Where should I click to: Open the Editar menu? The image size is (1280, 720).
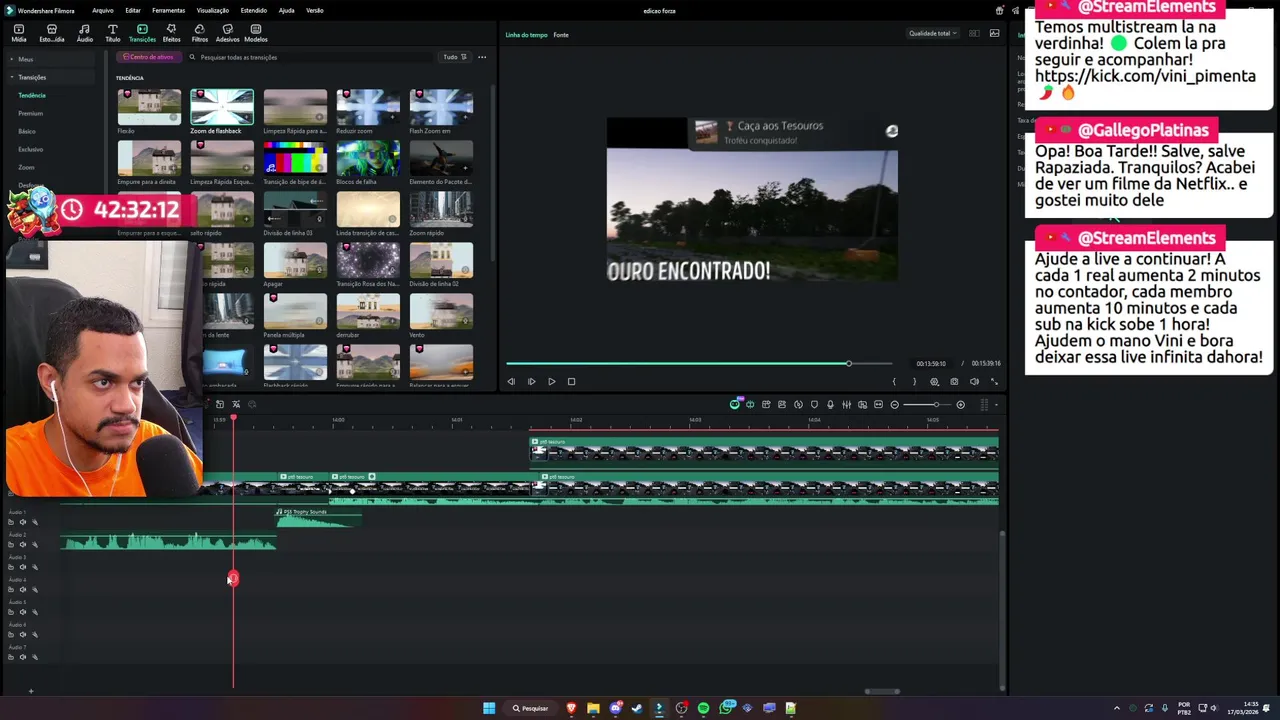click(x=132, y=10)
